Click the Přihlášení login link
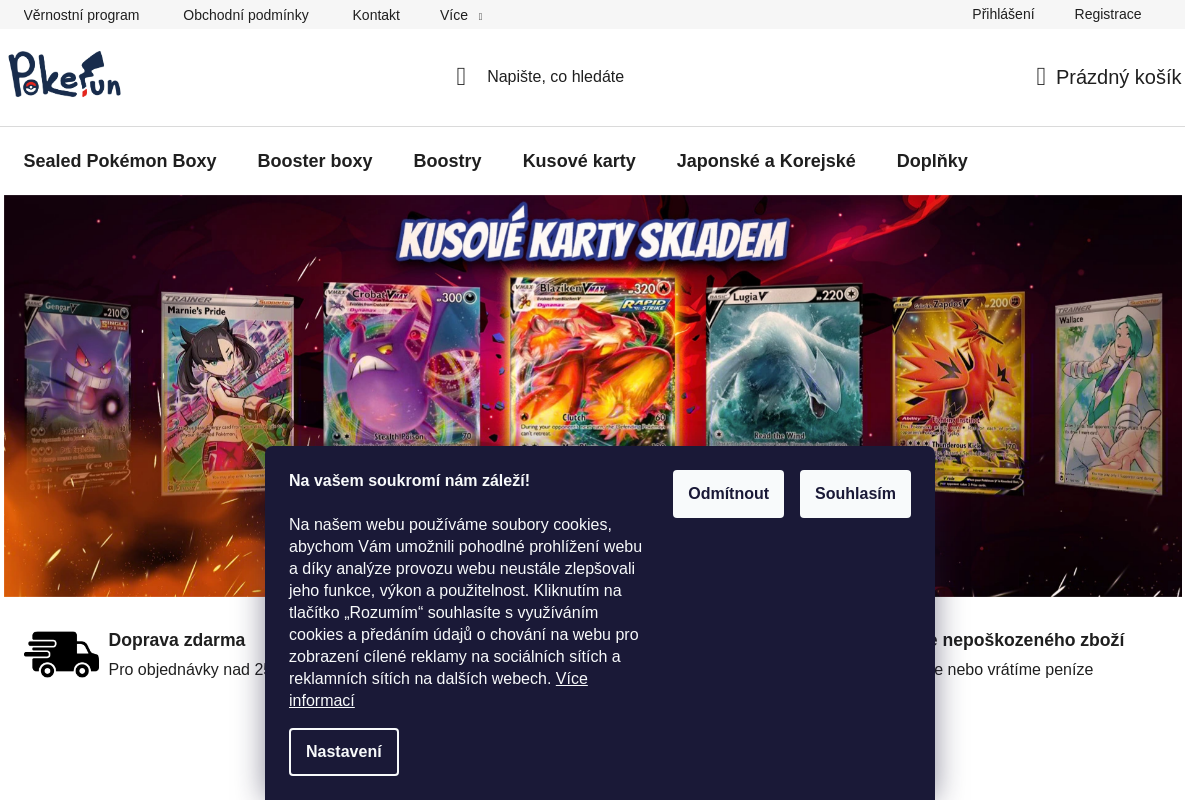Screen dimensions: 1200x800 [1003, 14]
